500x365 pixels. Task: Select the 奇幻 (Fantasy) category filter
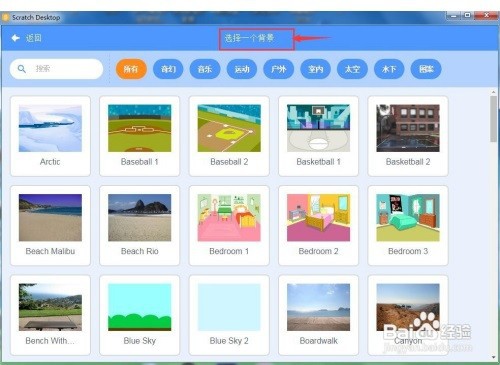168,69
